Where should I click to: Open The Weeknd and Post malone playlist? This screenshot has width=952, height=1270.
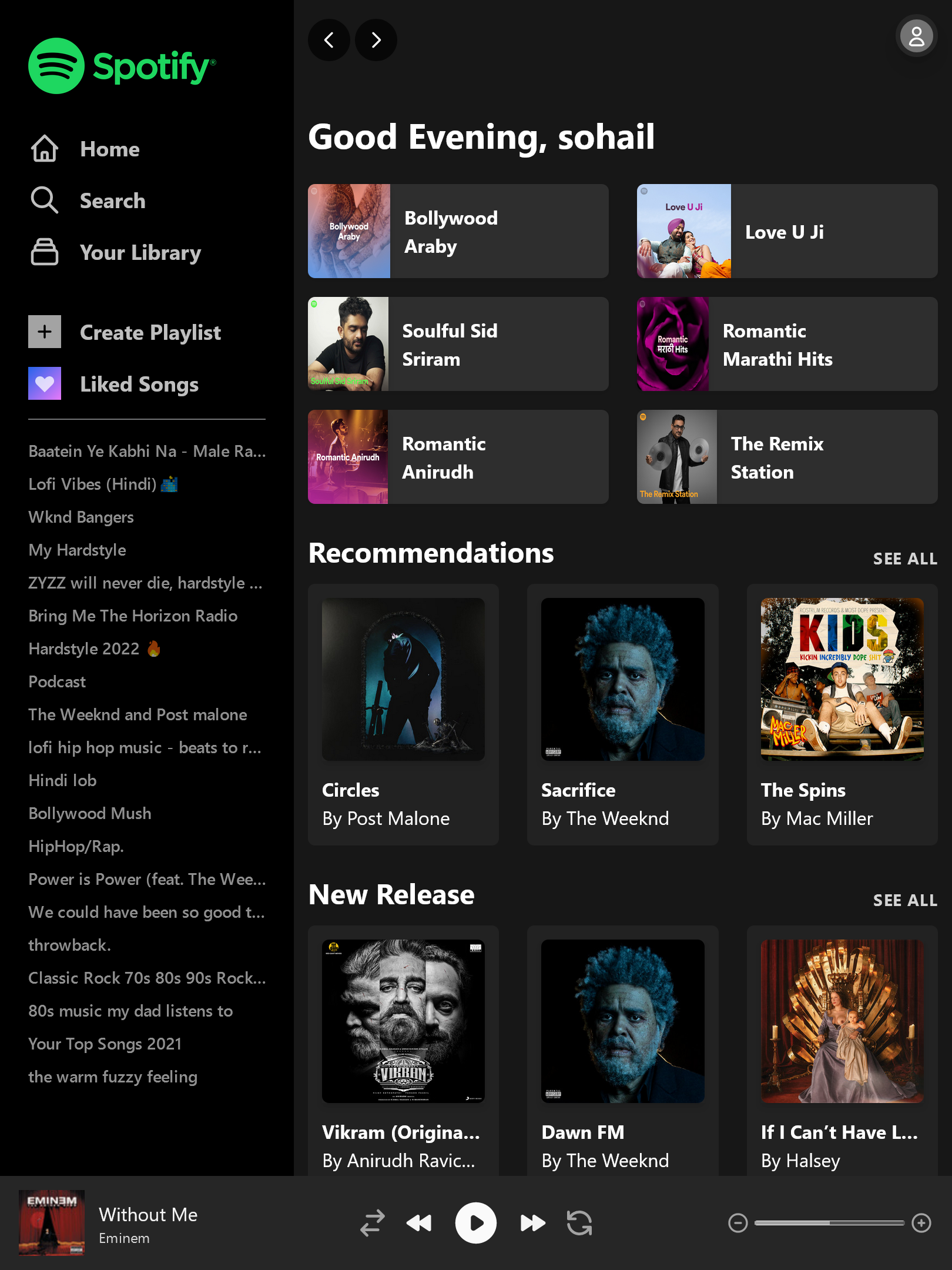pos(138,714)
